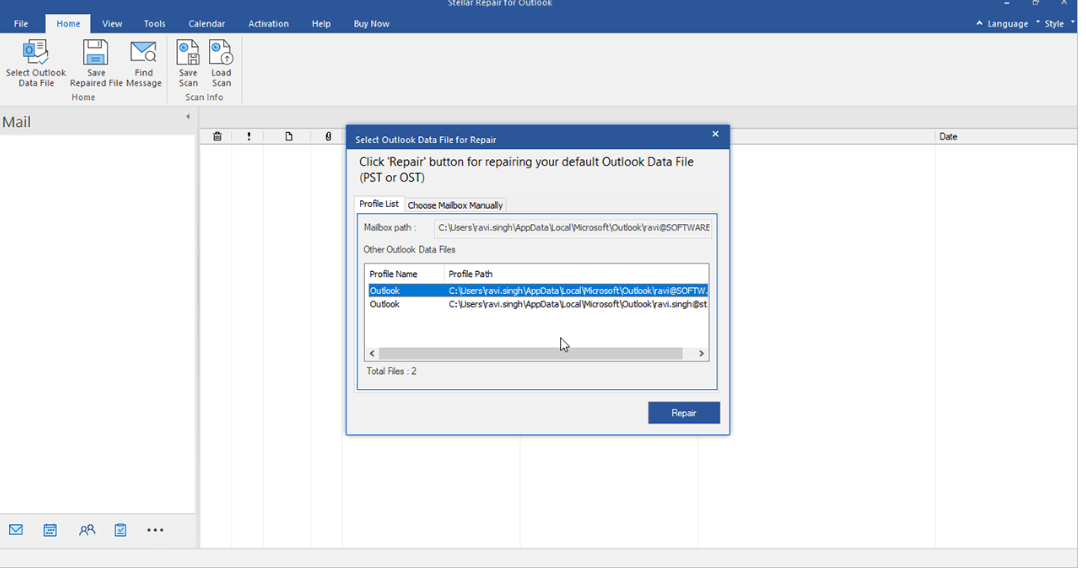Click Select Outlook Data File icon
The width and height of the screenshot is (1086, 570).
35,53
